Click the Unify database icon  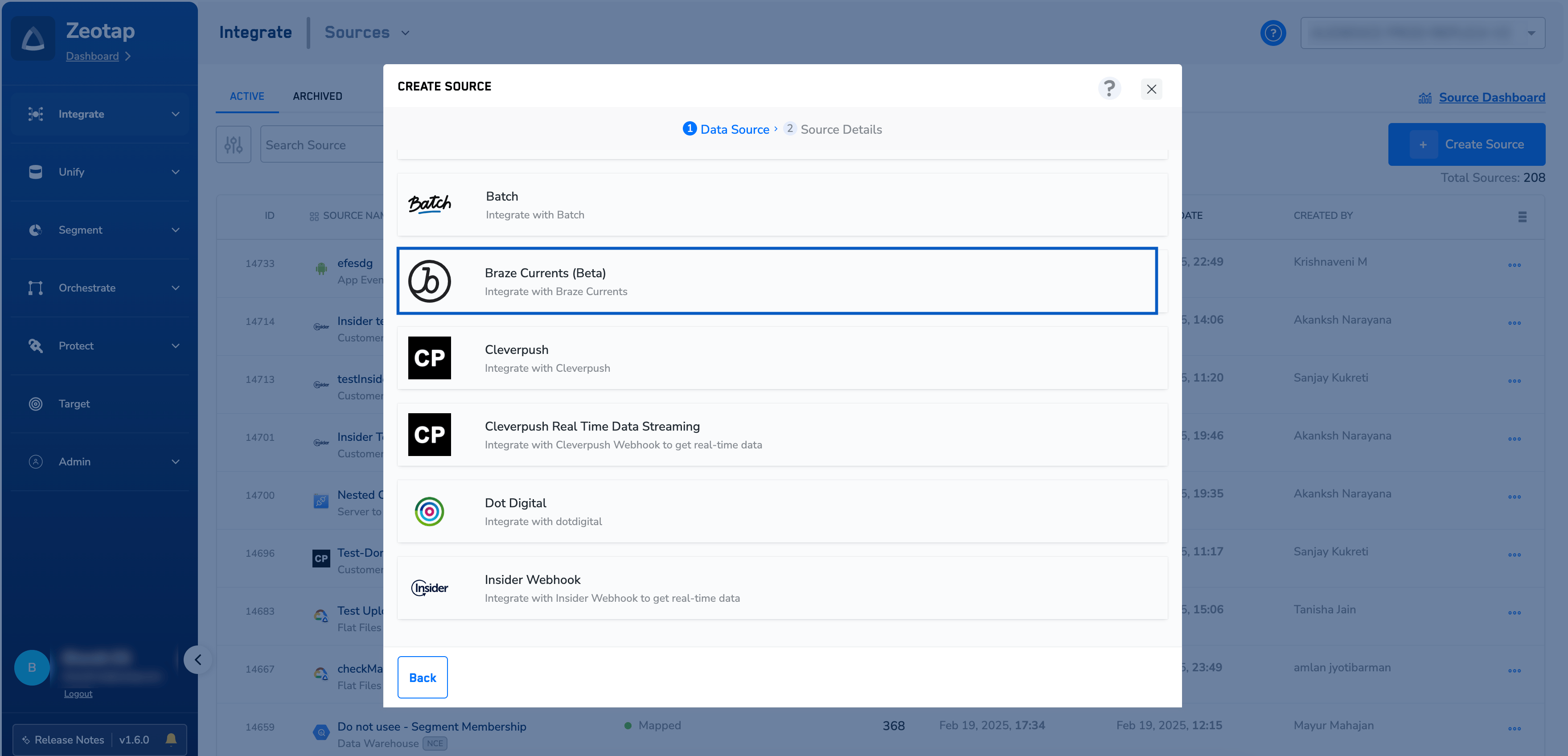pos(35,172)
